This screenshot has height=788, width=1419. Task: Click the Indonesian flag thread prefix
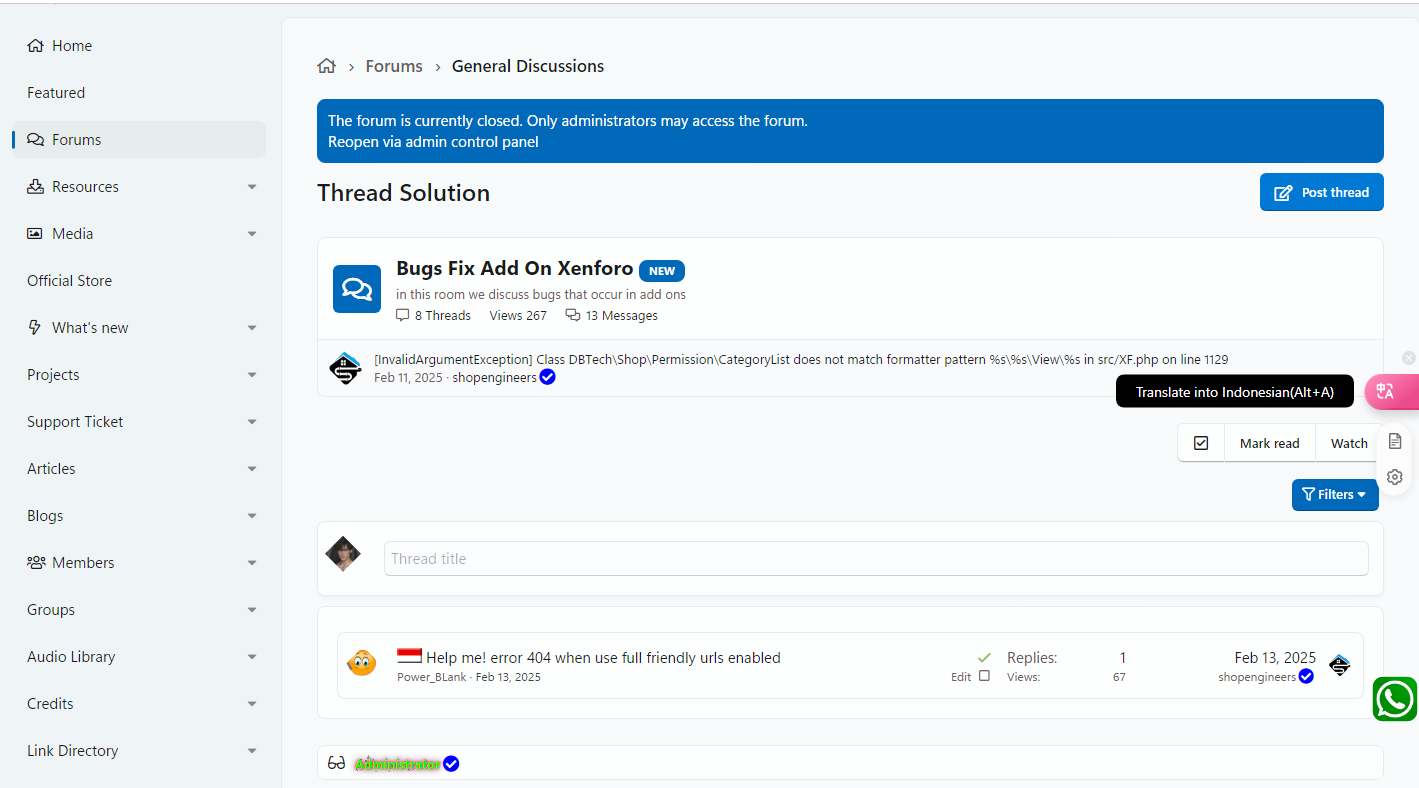click(x=410, y=656)
